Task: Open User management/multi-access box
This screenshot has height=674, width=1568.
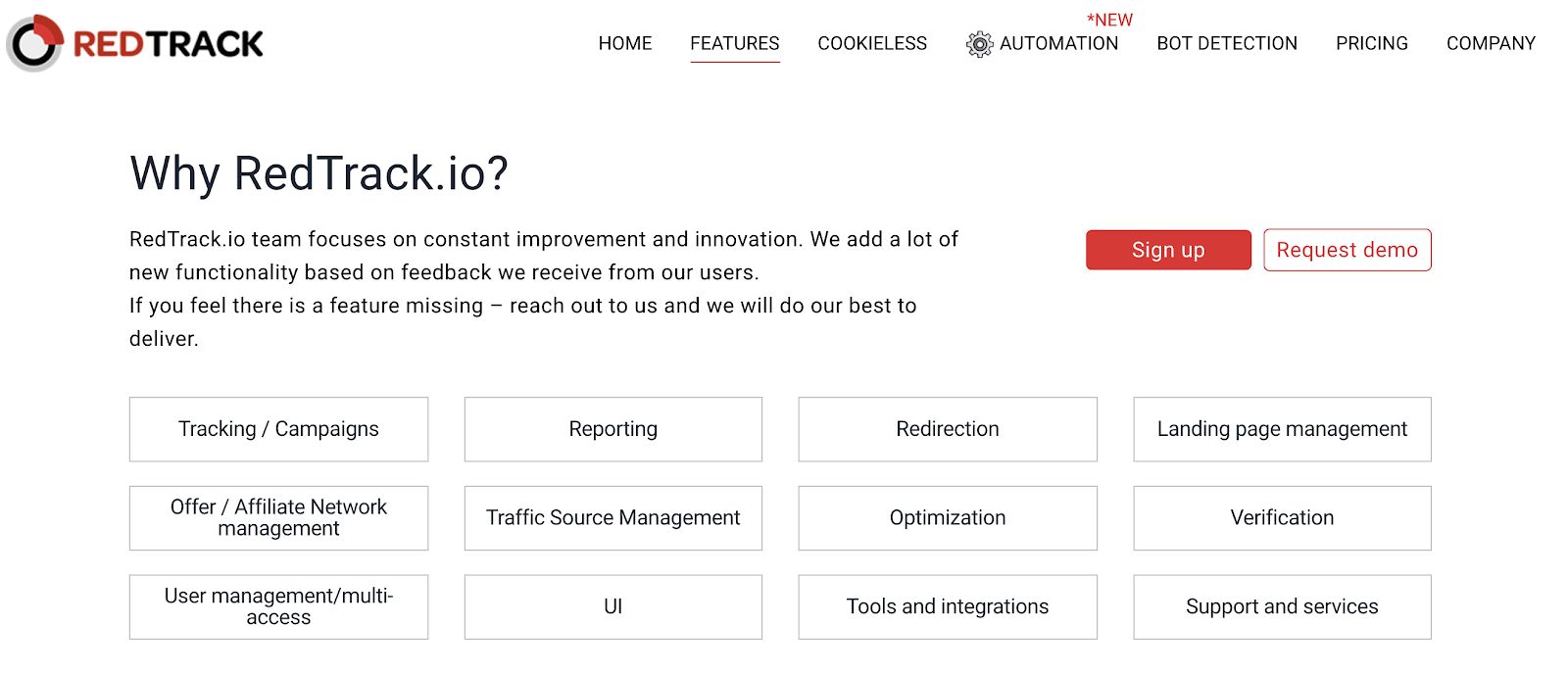Action: 278,607
